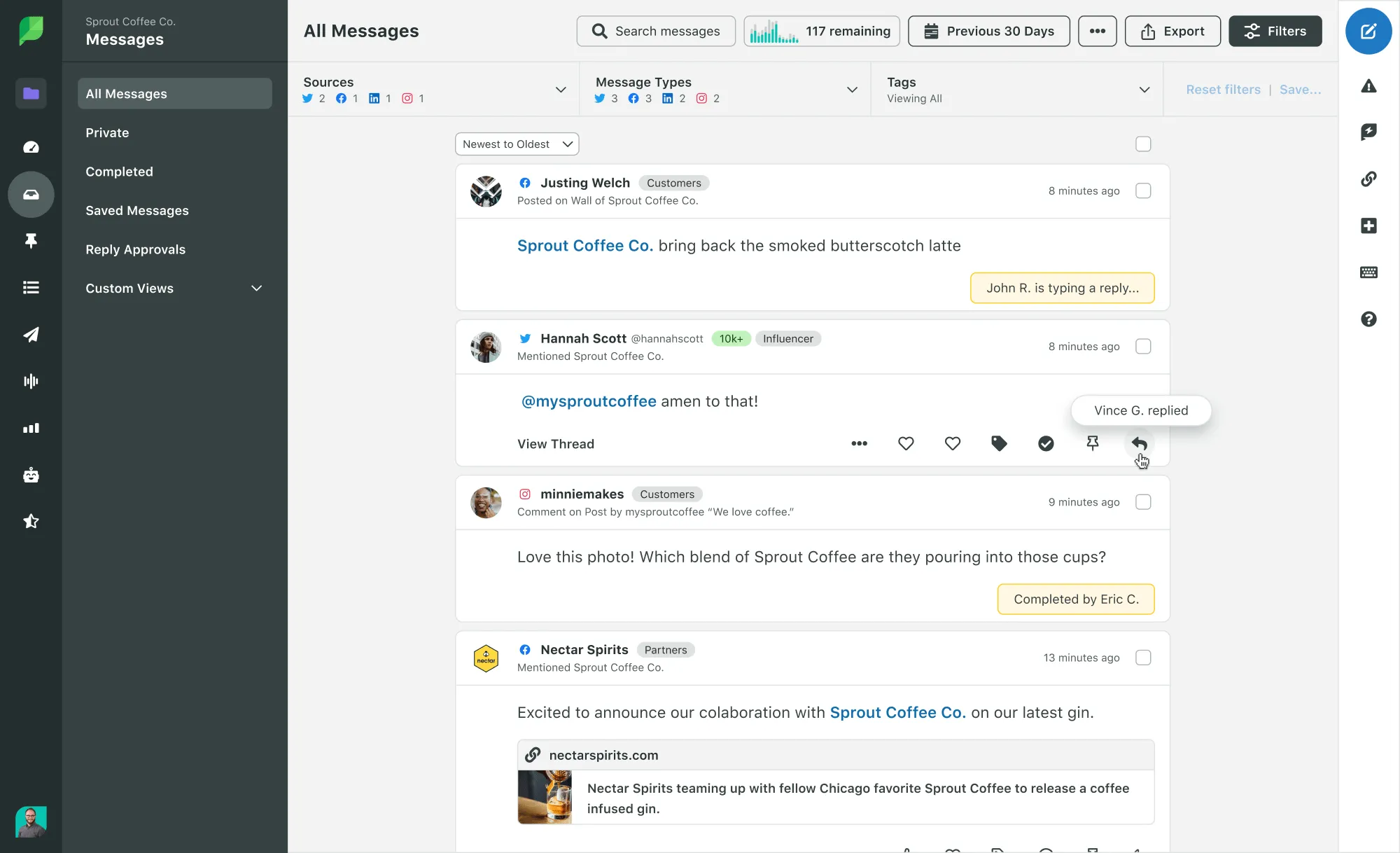
Task: Click the blue compose pencil button
Action: tap(1368, 31)
